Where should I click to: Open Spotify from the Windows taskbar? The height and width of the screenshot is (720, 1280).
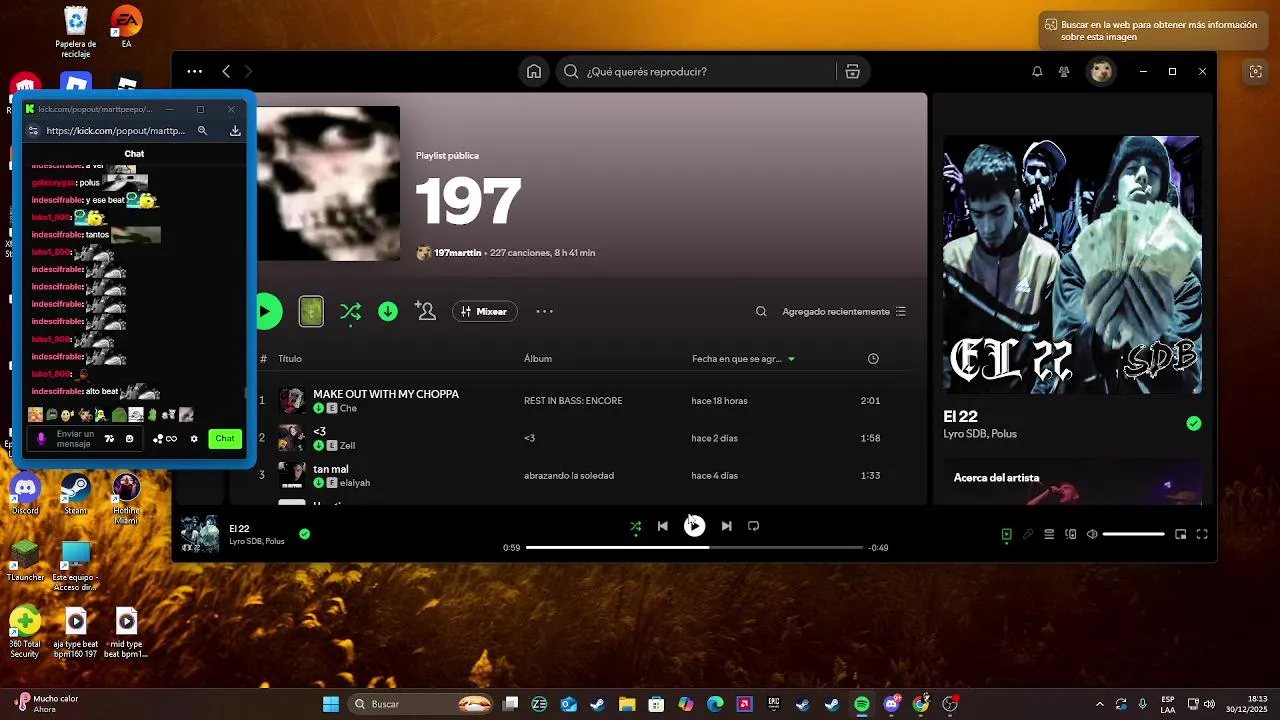tap(862, 704)
